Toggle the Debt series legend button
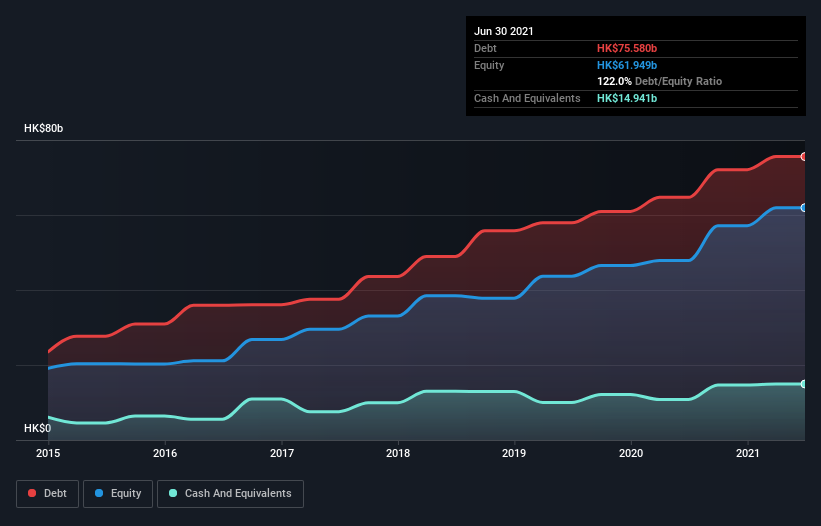This screenshot has width=821, height=526. [x=47, y=494]
